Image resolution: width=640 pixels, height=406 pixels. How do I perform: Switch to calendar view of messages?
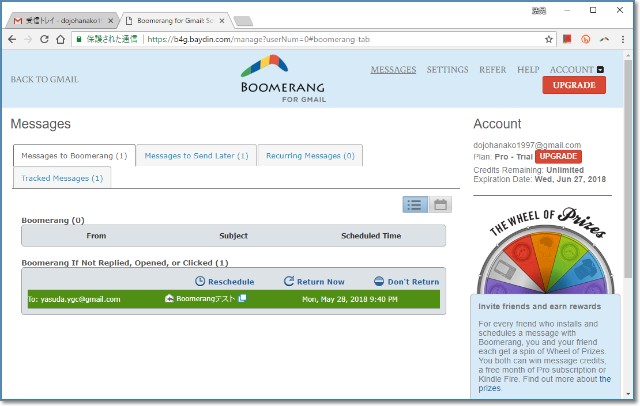pos(440,204)
